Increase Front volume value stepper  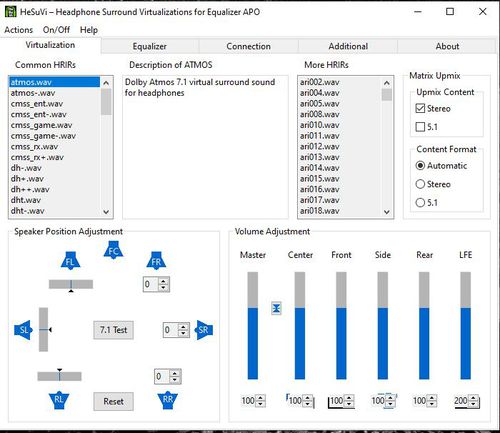click(x=349, y=397)
